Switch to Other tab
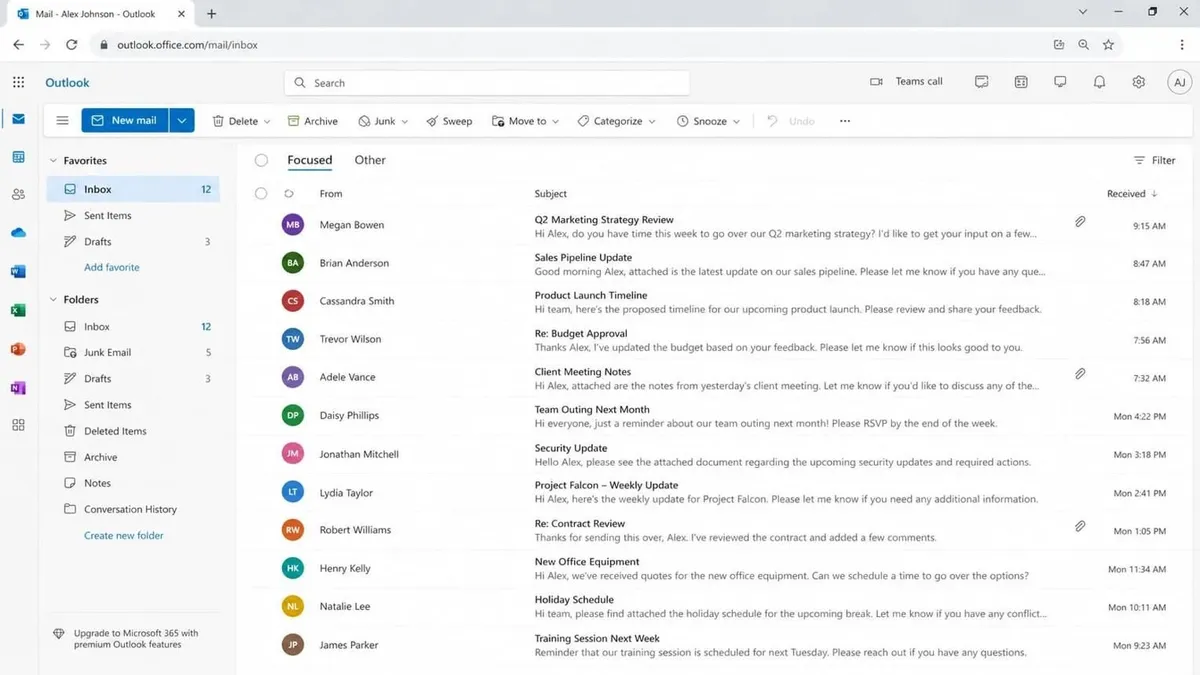 click(x=370, y=160)
